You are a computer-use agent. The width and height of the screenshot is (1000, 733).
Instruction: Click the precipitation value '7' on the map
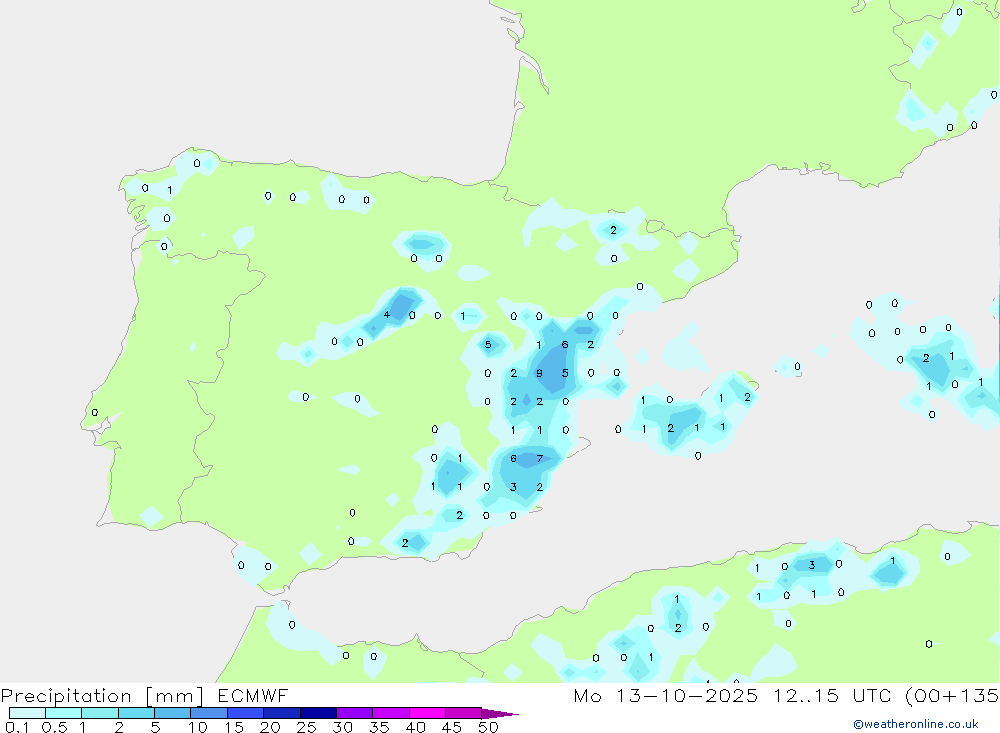click(540, 459)
